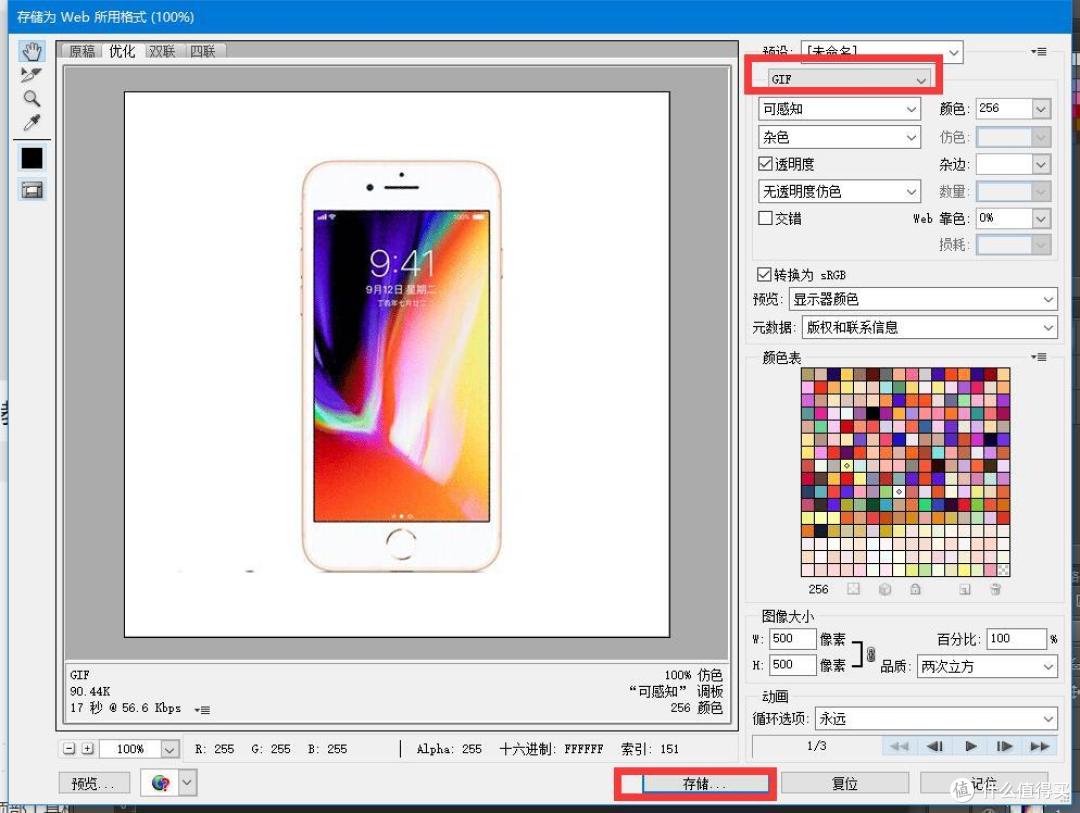
Task: Switch to the 双联 tab
Action: pyautogui.click(x=162, y=51)
